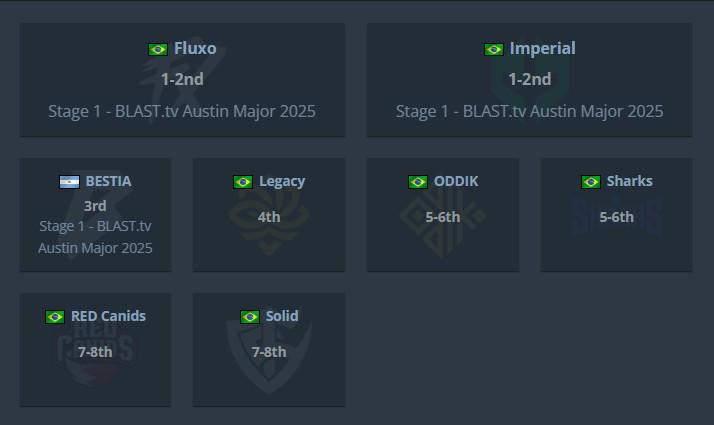Visit the Sharks team page
Viewport: 714px width, 425px height.
[629, 181]
